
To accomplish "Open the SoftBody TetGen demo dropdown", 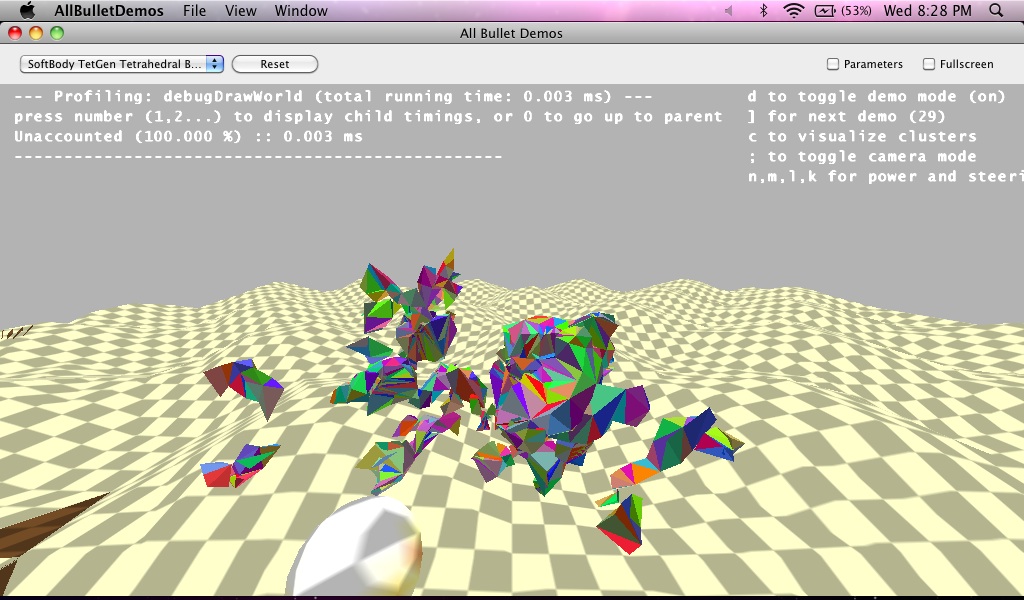I will coord(121,64).
